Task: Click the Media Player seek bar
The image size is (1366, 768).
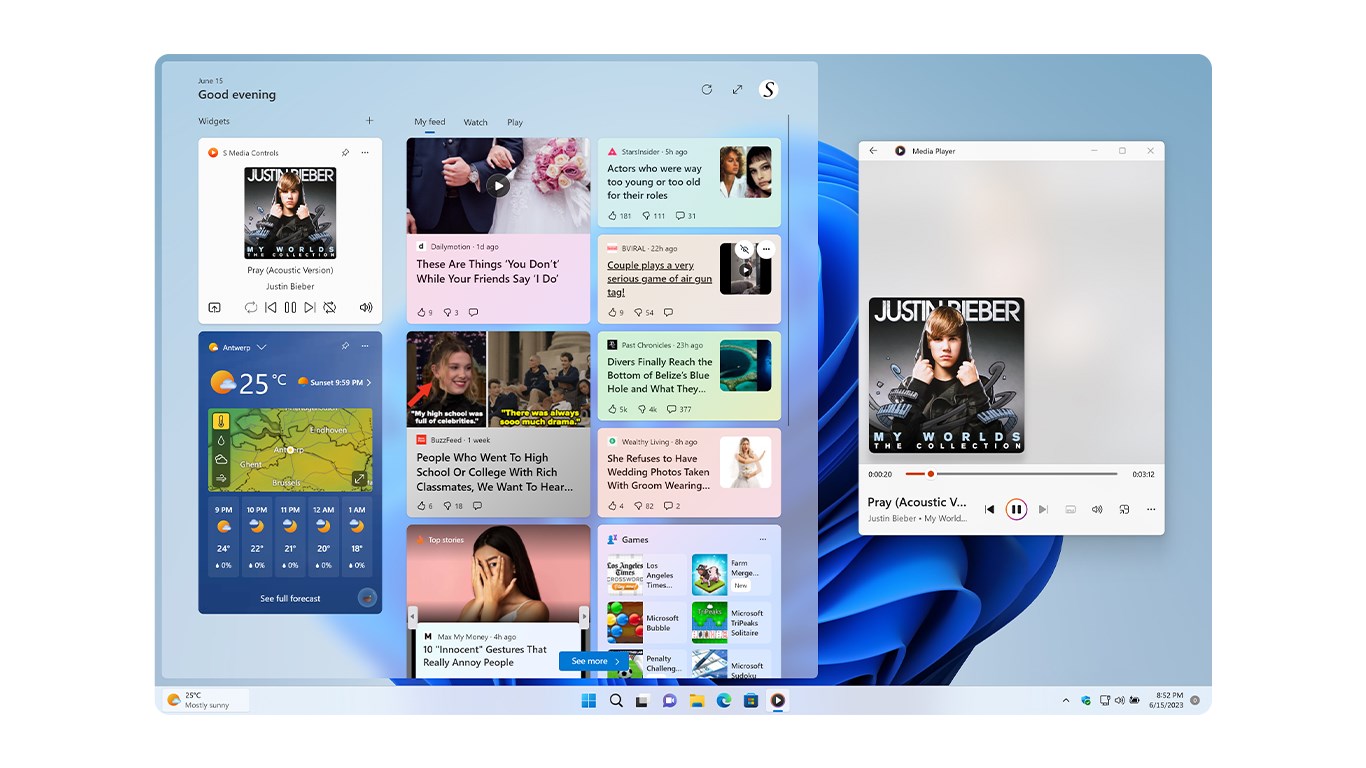Action: pyautogui.click(x=1011, y=474)
